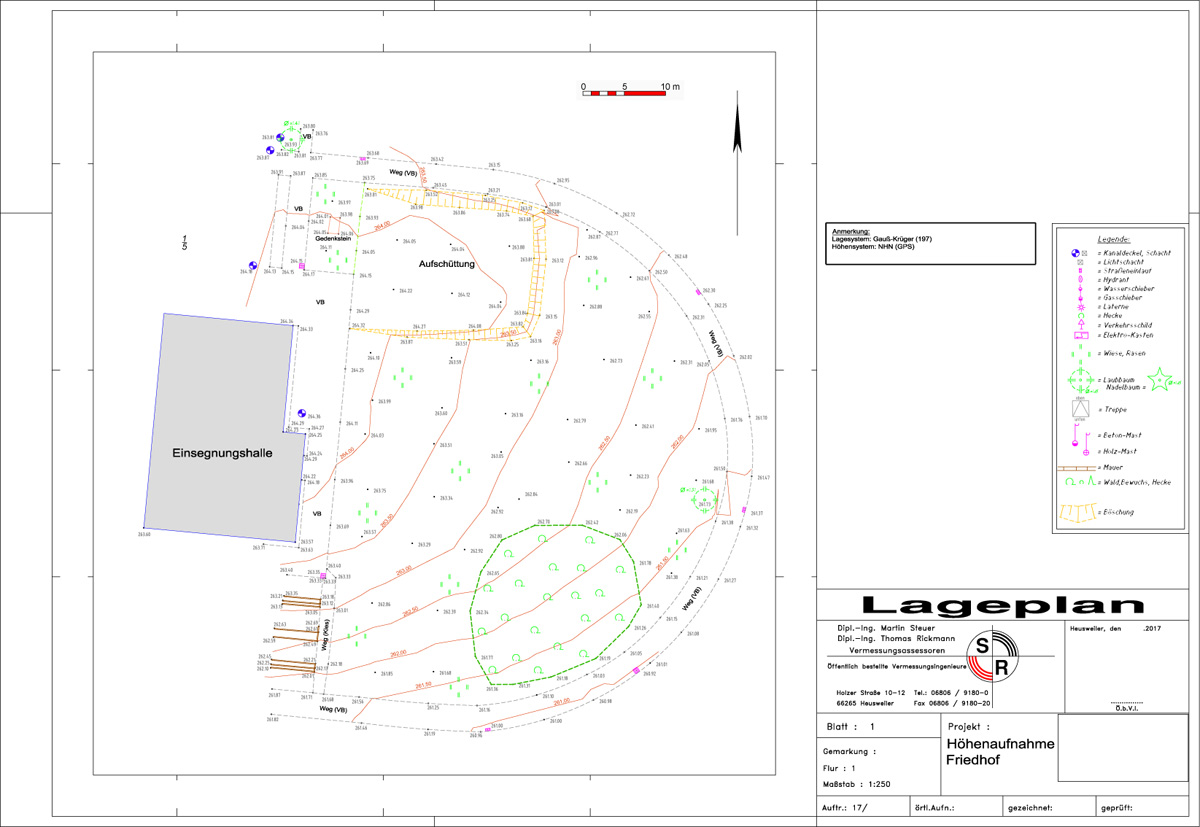This screenshot has width=1200, height=827.
Task: Click the Treppe symbol in the legend
Action: pyautogui.click(x=1080, y=409)
